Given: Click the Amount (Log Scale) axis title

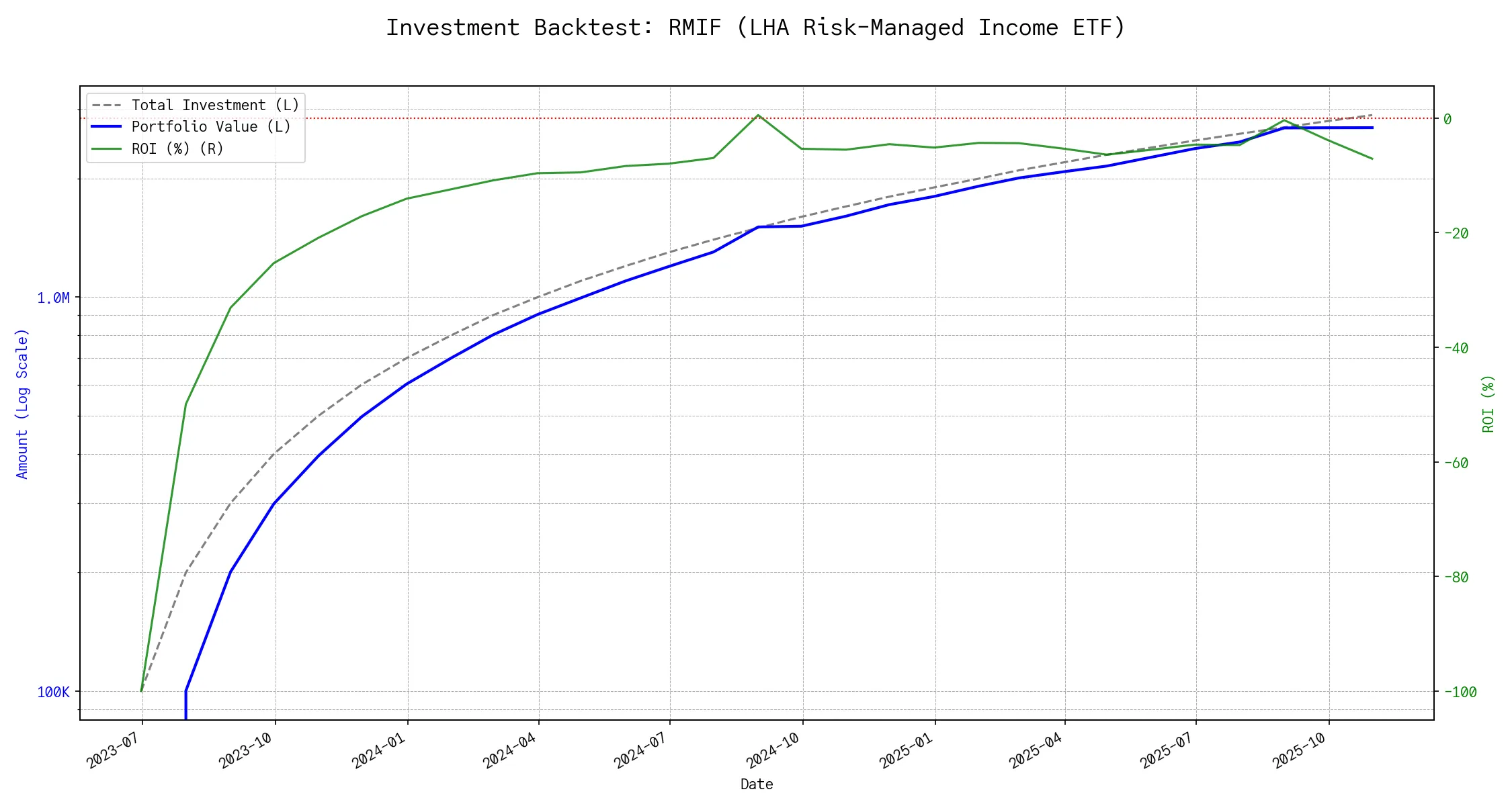Looking at the screenshot, I should tap(22, 403).
